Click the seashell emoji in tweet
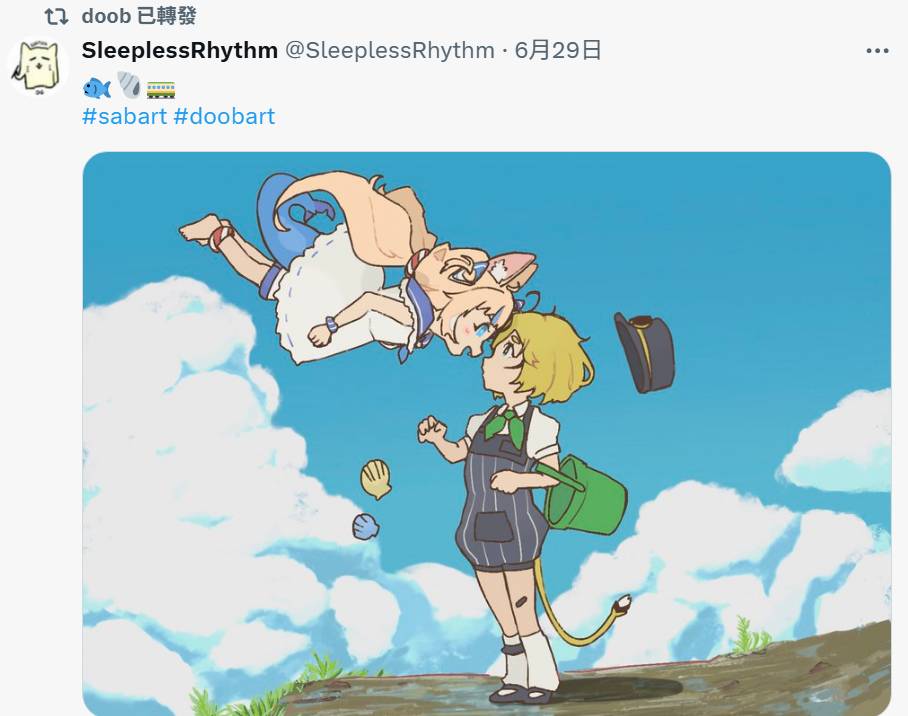The height and width of the screenshot is (716, 908). click(129, 85)
